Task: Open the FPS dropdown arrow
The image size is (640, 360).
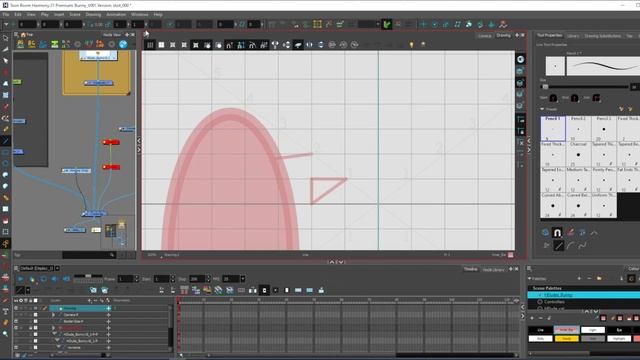Action: tap(242, 279)
